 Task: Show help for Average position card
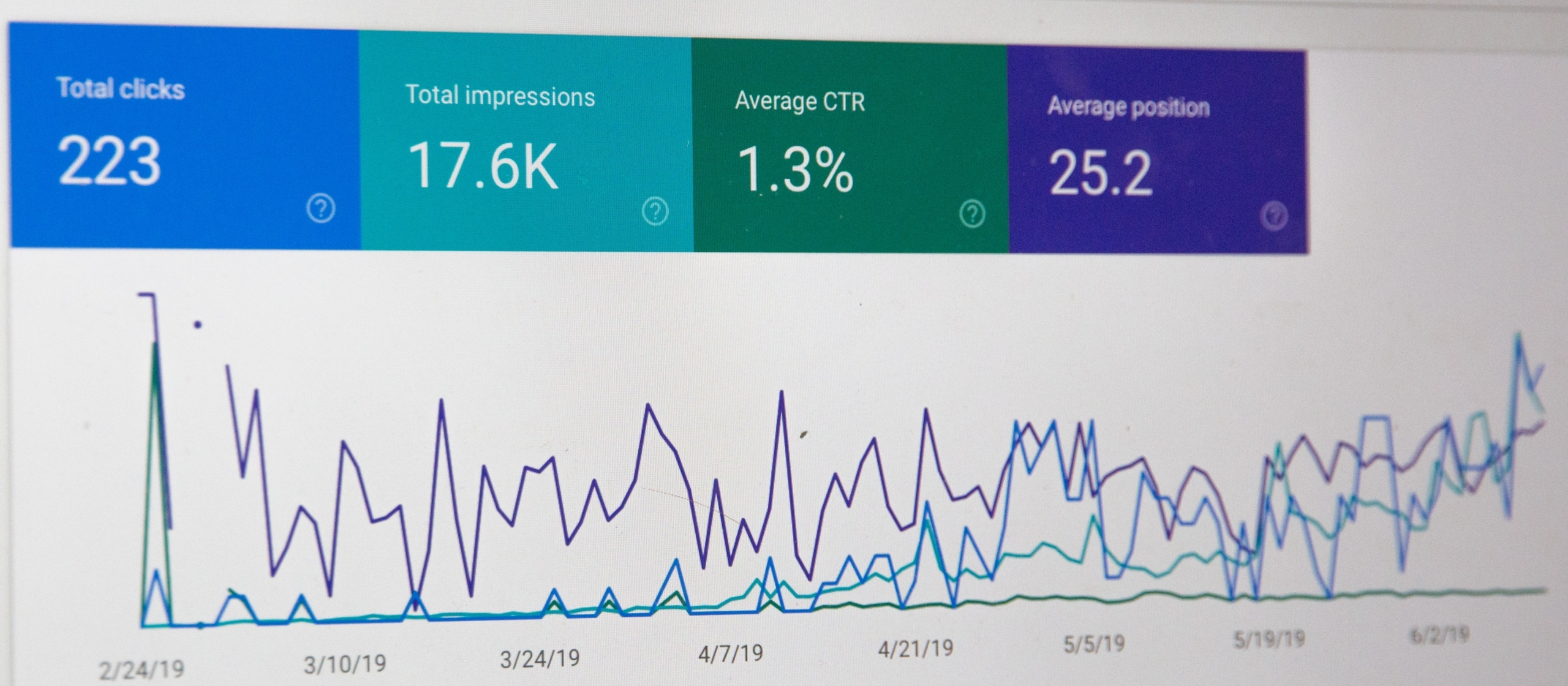pos(1275,216)
